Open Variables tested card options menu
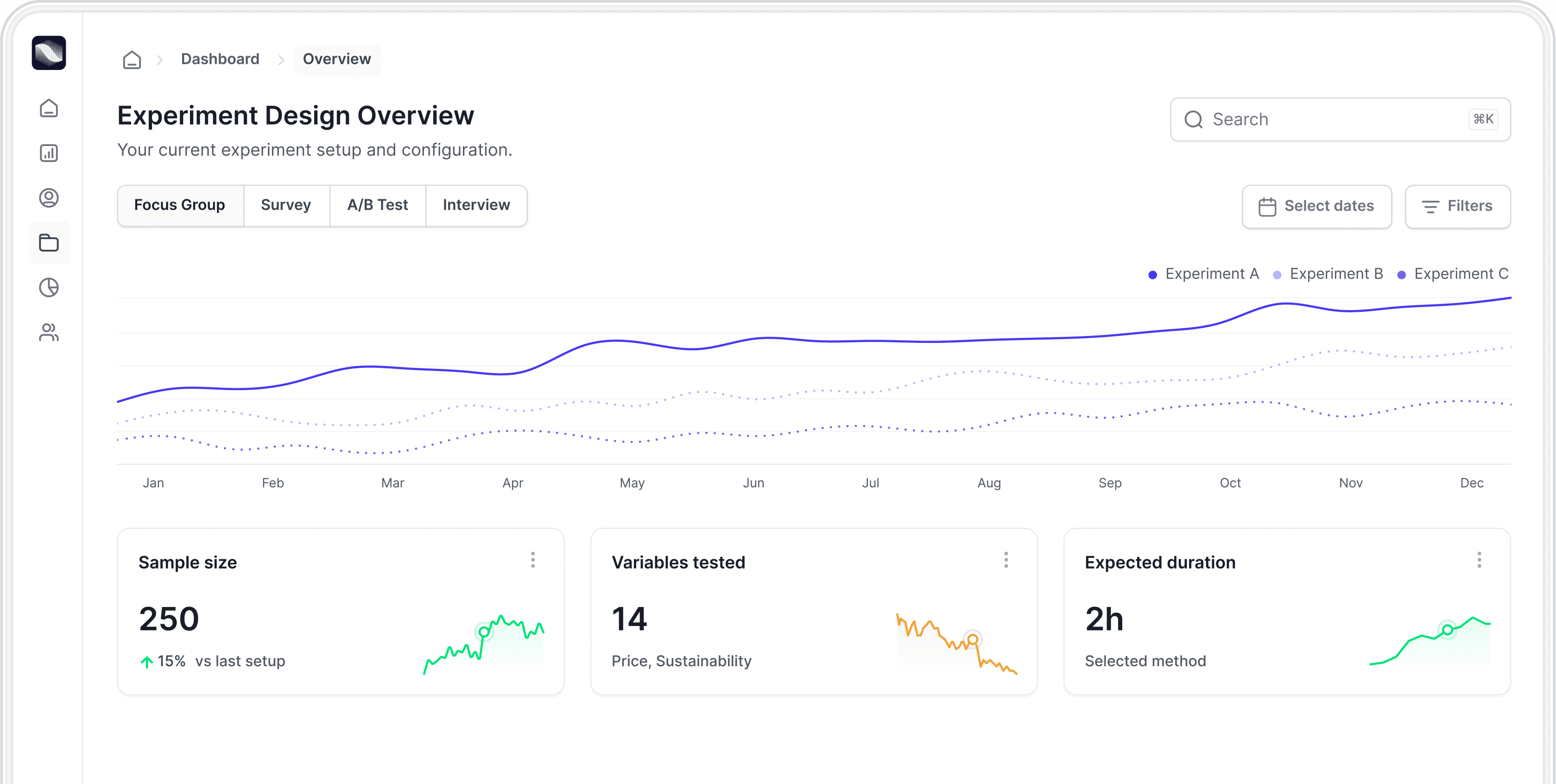 [1006, 560]
